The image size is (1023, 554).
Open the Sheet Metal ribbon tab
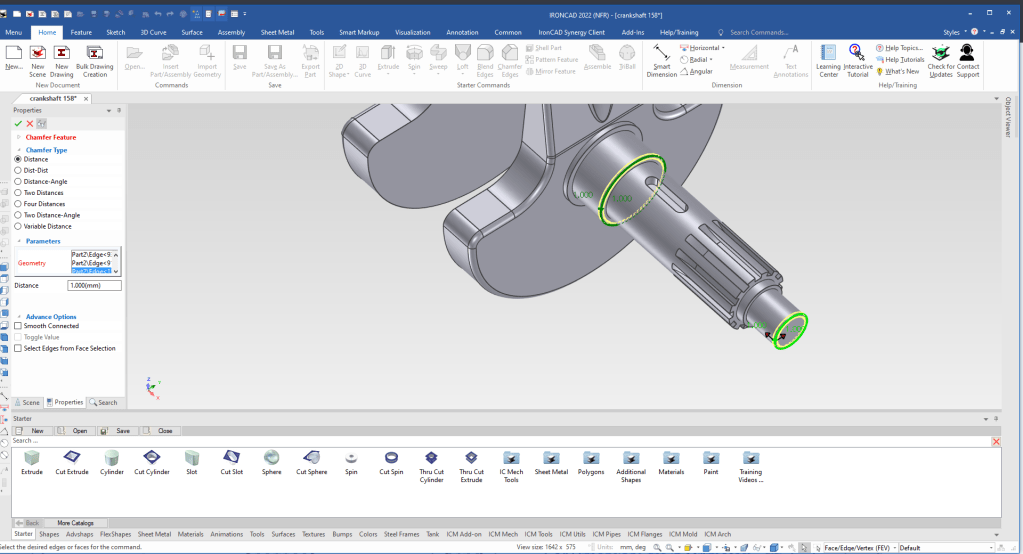pyautogui.click(x=276, y=32)
